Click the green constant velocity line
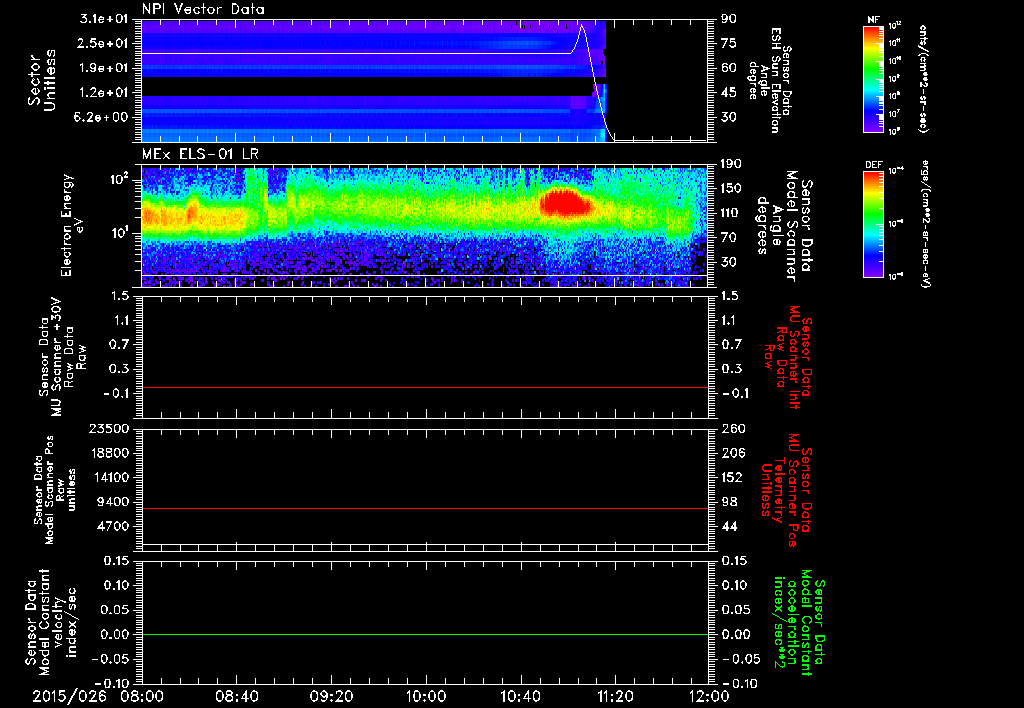This screenshot has width=1024, height=708. [425, 634]
